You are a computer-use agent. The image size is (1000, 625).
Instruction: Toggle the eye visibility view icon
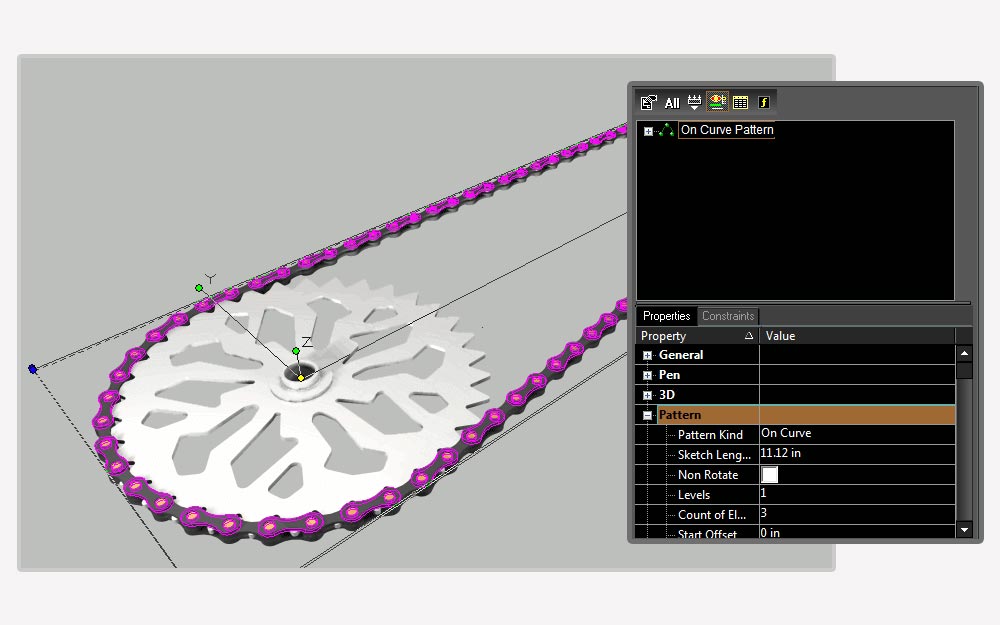pyautogui.click(x=717, y=101)
